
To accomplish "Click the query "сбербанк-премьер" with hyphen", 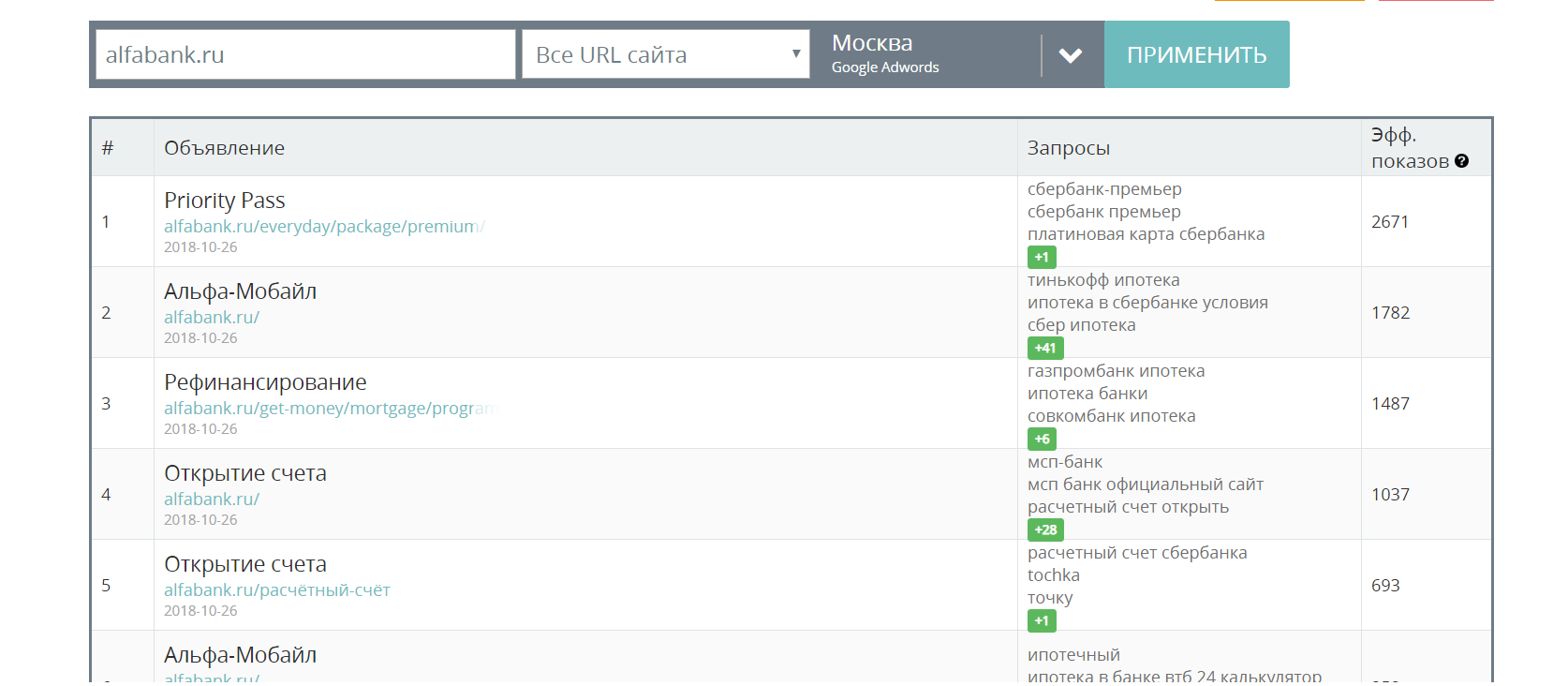I will coord(1104,189).
